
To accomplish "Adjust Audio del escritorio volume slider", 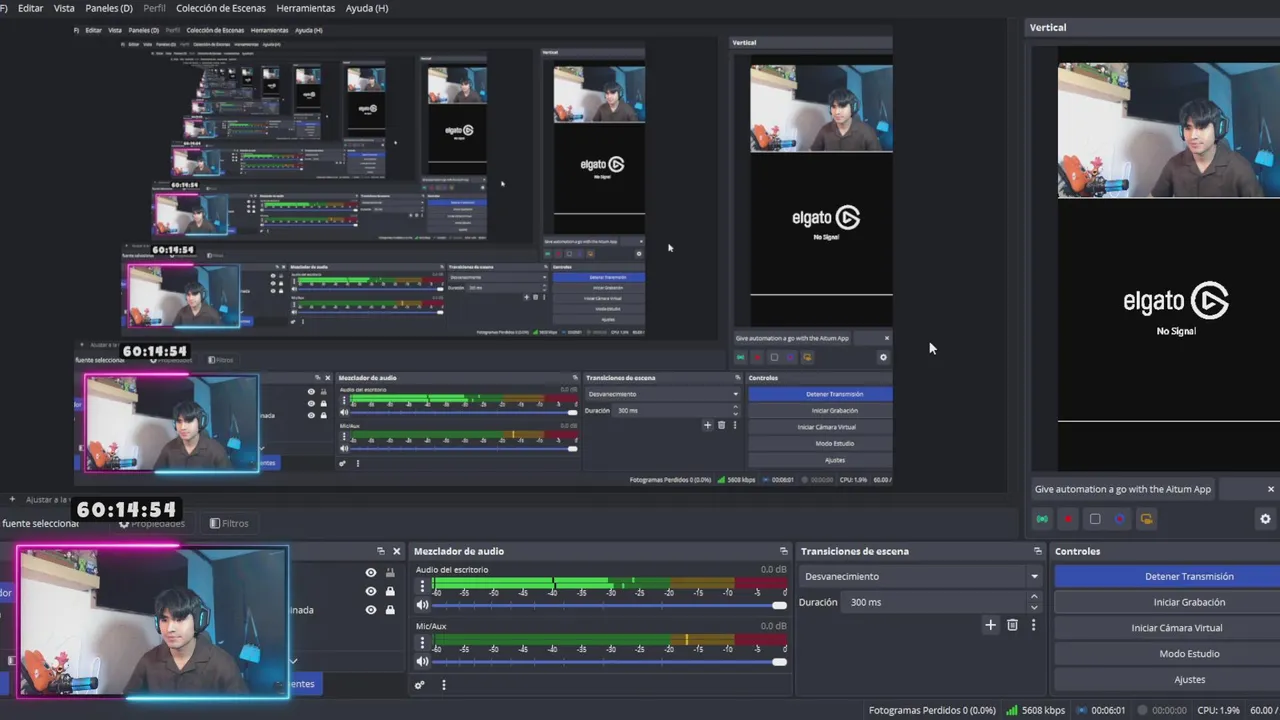I will click(609, 605).
